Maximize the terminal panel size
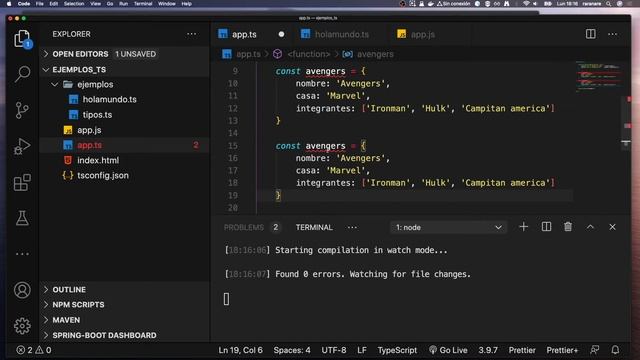This screenshot has height=360, width=640. coord(590,227)
